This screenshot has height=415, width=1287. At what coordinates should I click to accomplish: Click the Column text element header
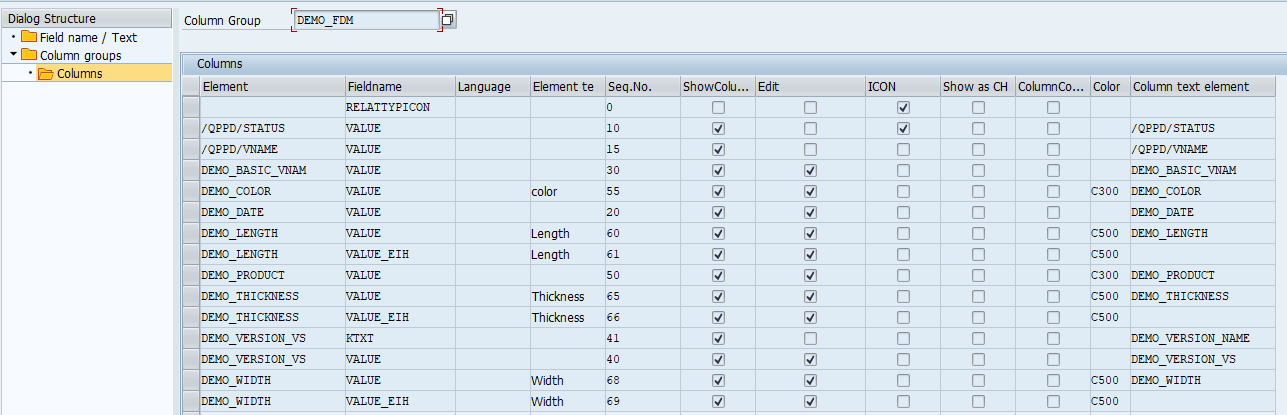tap(1190, 87)
